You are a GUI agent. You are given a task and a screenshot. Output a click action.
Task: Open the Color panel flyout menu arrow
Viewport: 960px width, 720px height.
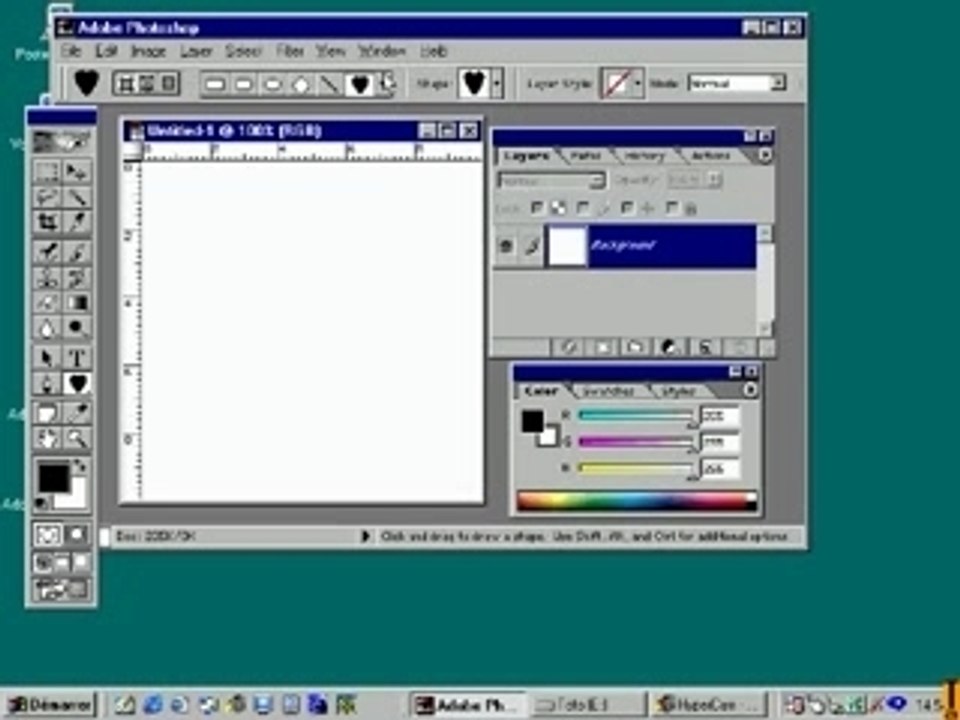749,390
